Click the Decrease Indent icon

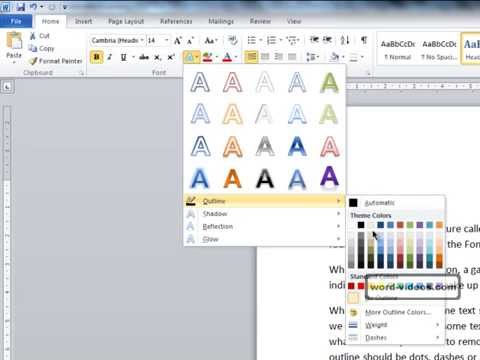click(x=314, y=40)
